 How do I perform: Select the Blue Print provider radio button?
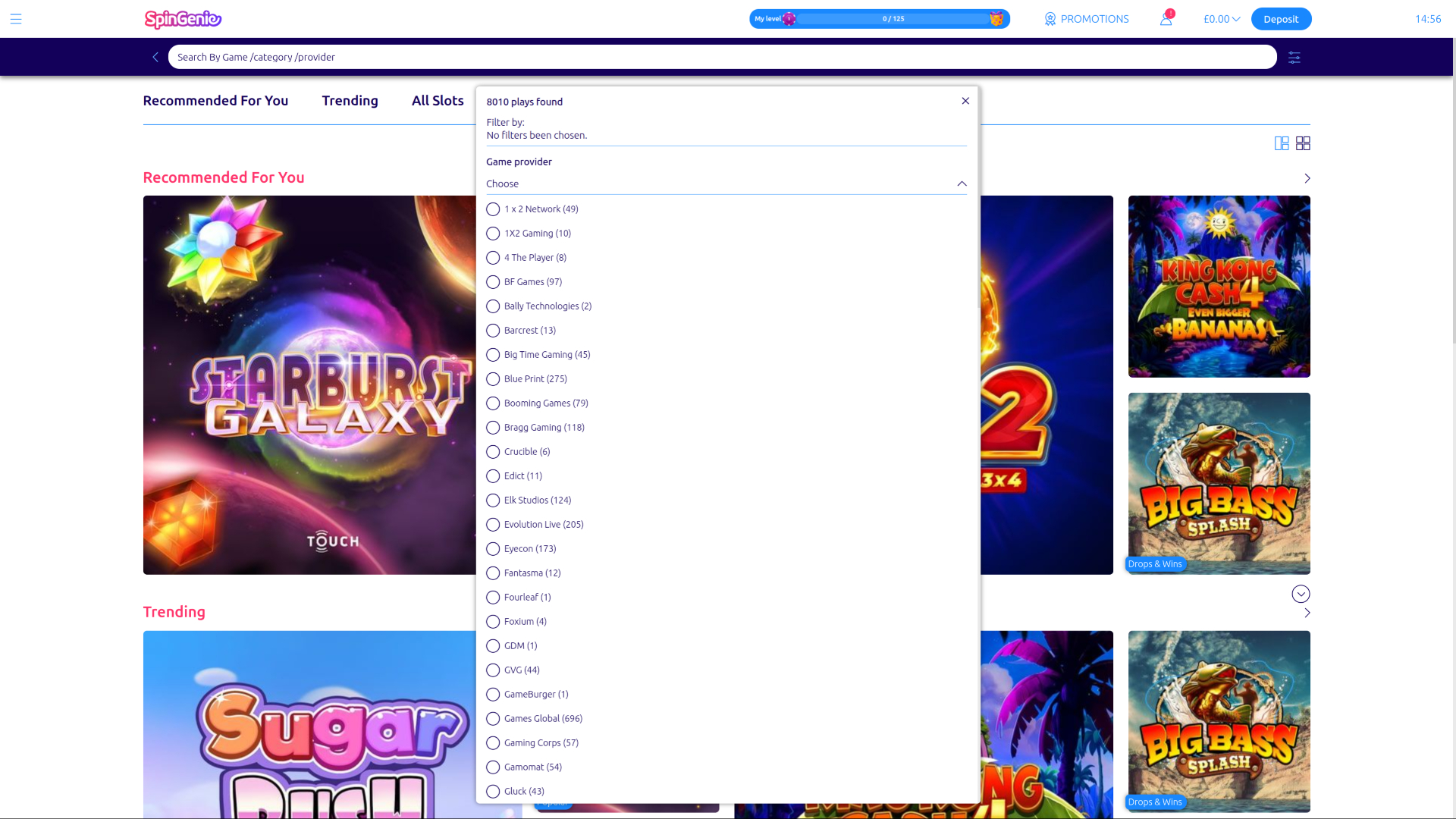[x=493, y=379]
